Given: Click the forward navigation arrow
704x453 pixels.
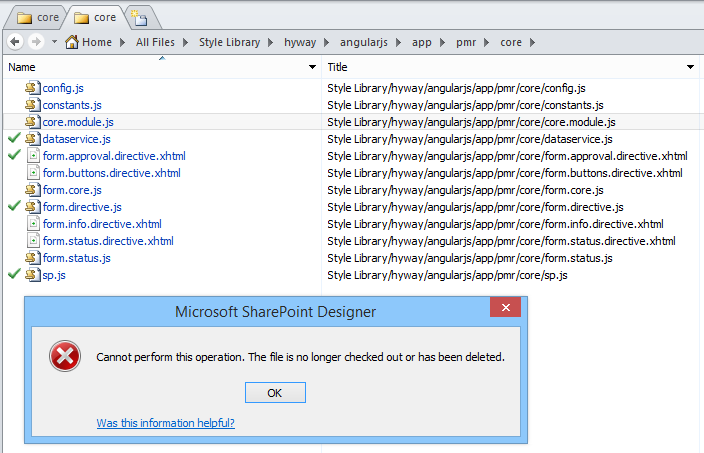Looking at the screenshot, I should pyautogui.click(x=35, y=42).
